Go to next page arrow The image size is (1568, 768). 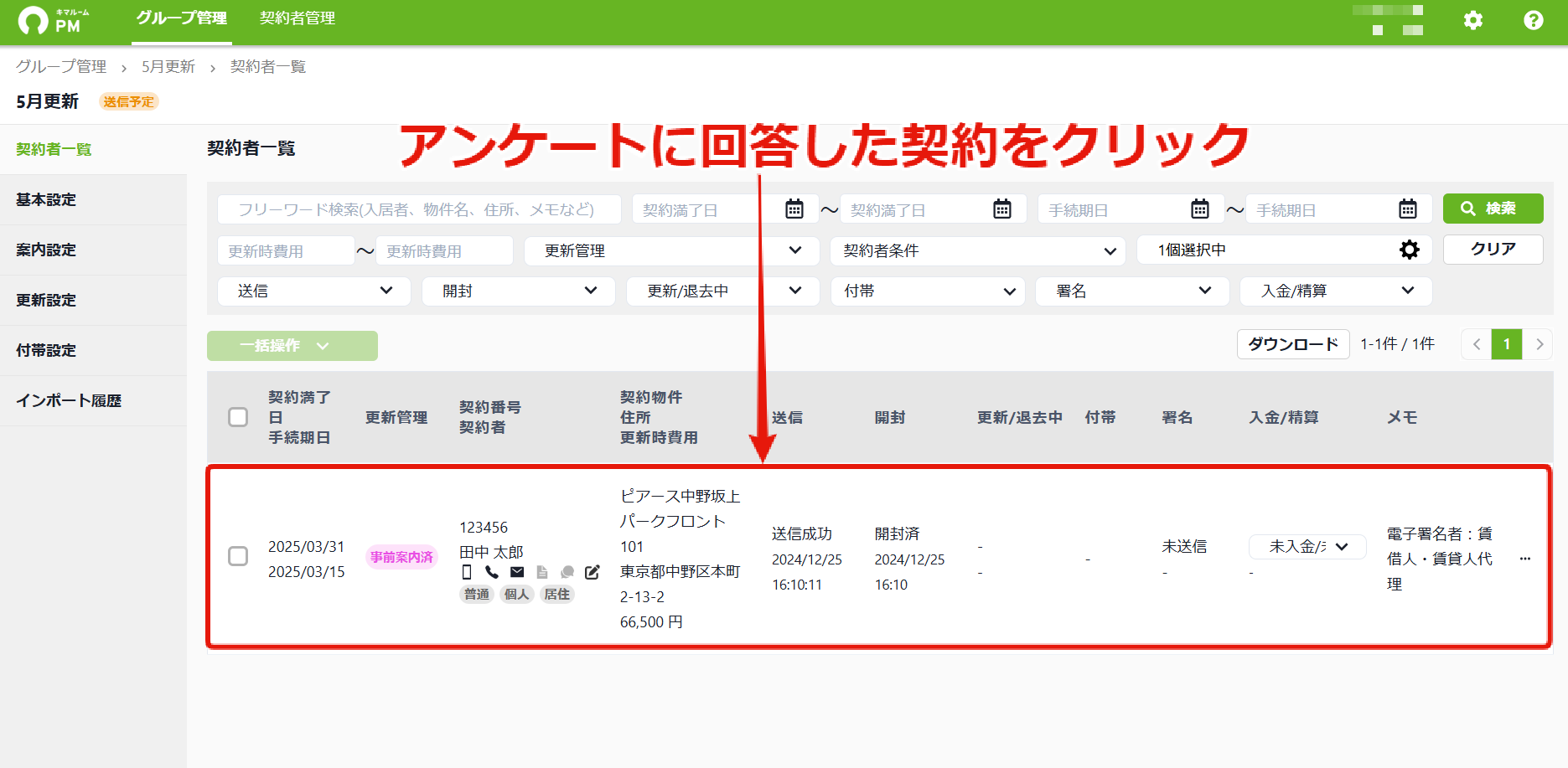1539,344
